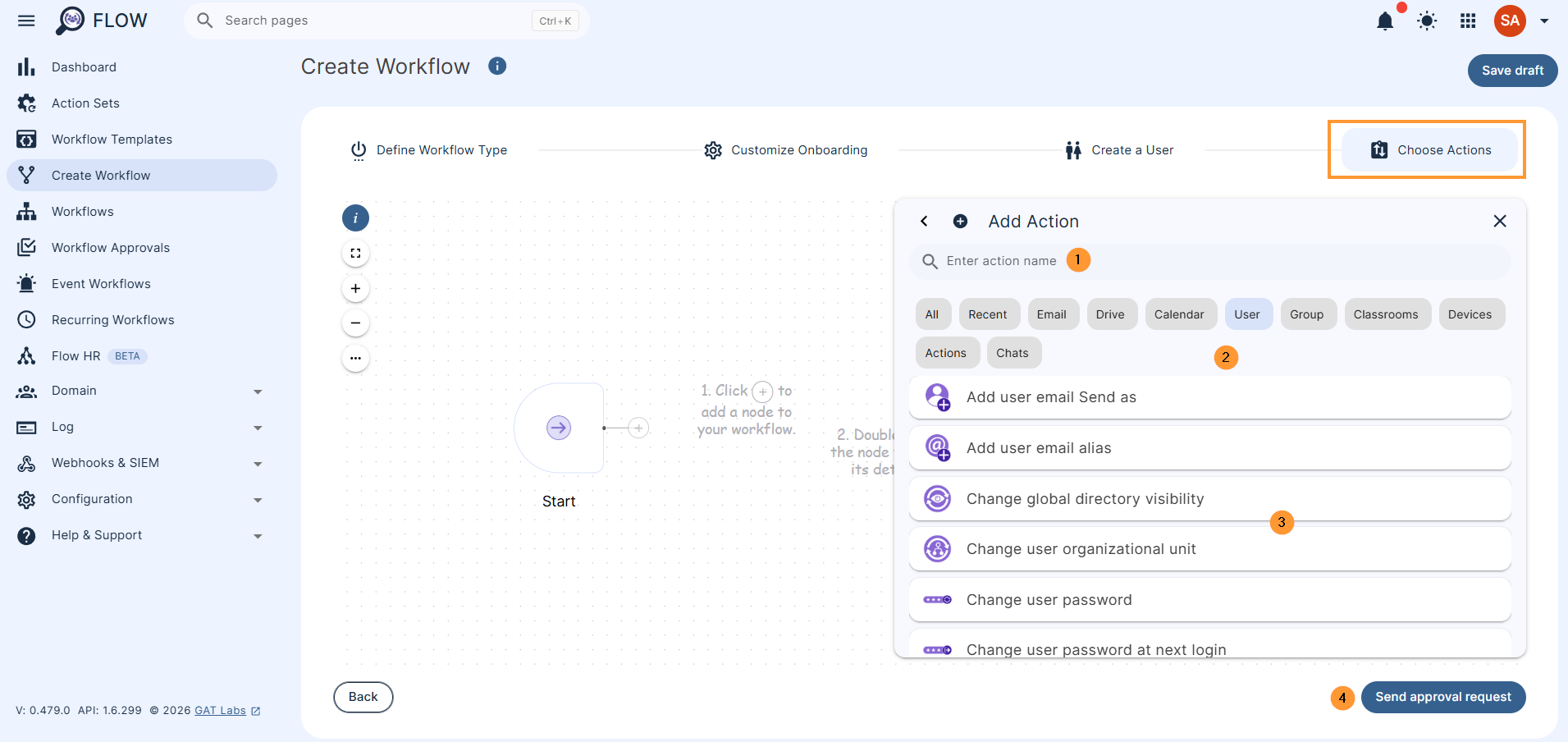Click the canvas info button

(x=355, y=218)
